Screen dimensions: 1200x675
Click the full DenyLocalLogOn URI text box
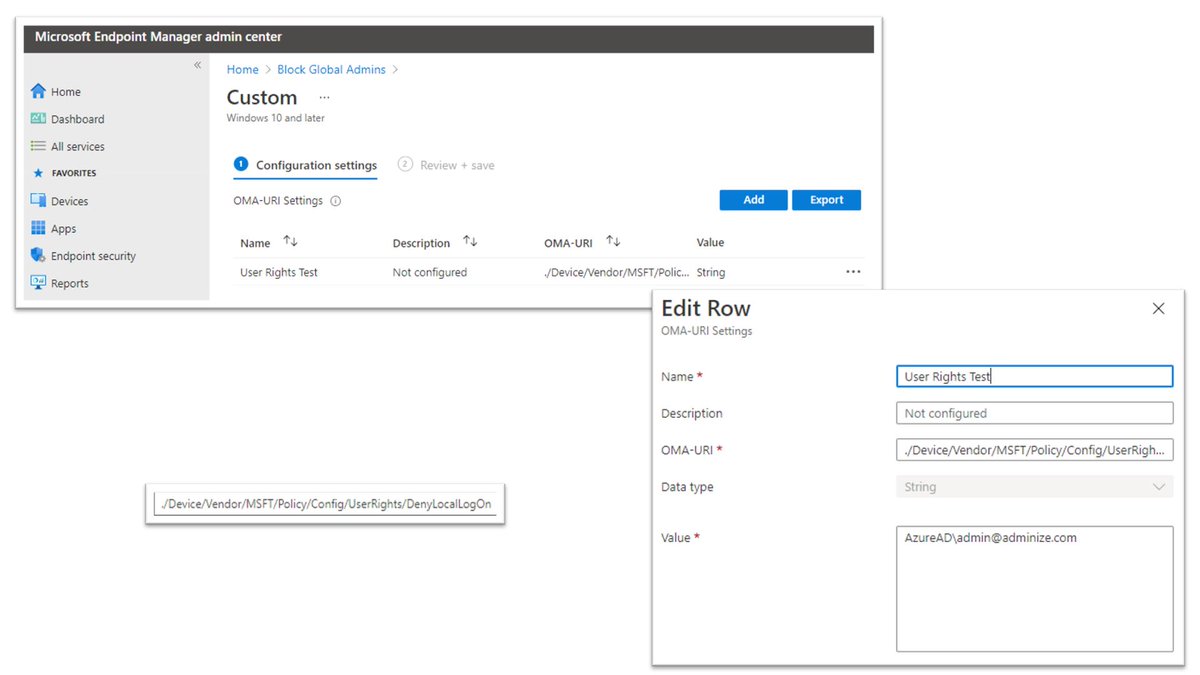(325, 504)
